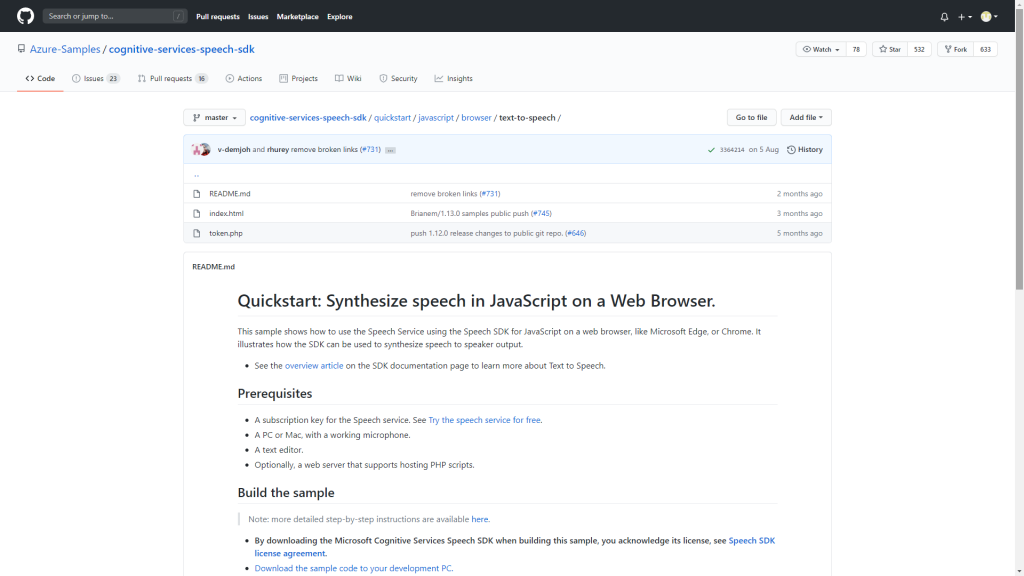
Task: Open the Azure-Samples organization link
Action: [65, 49]
